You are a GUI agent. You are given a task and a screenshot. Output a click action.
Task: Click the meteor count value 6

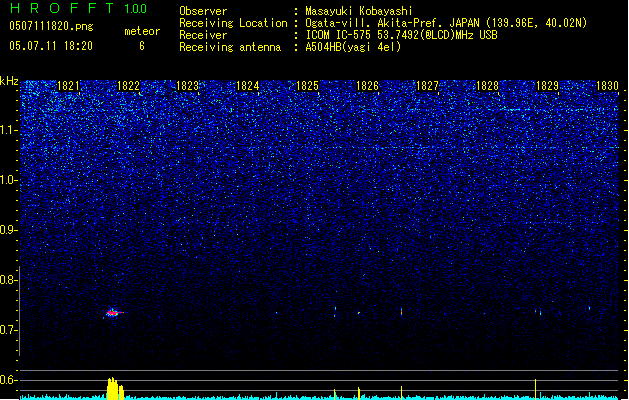coord(142,46)
